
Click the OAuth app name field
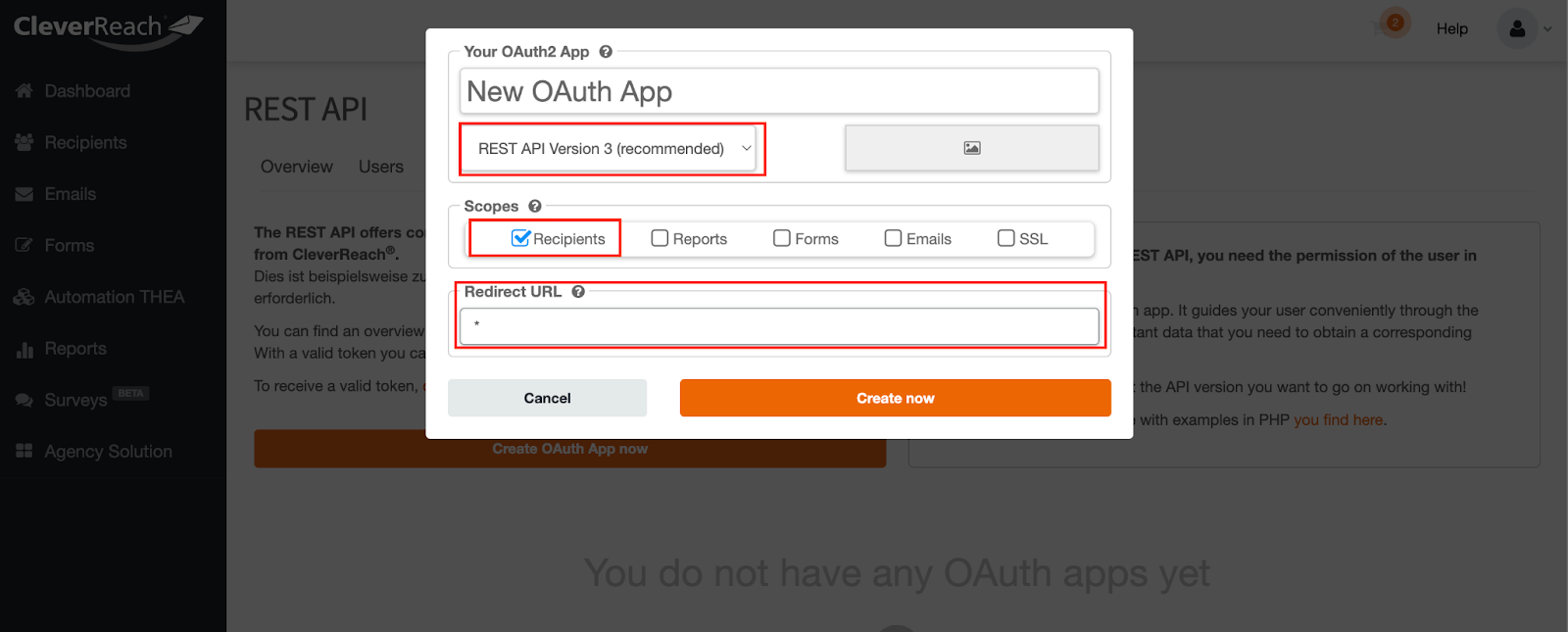pyautogui.click(x=779, y=91)
